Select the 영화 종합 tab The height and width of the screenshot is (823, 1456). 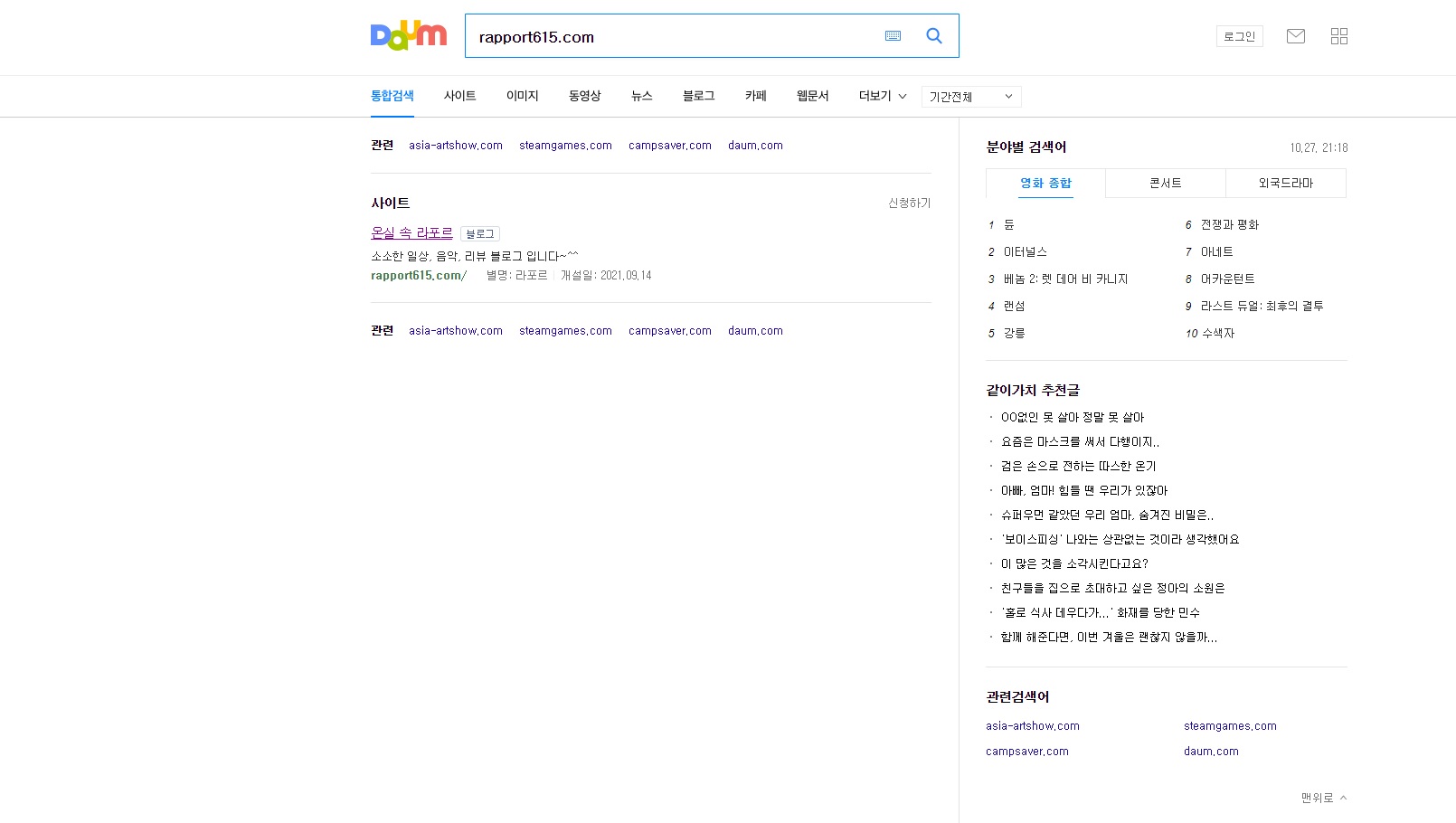click(x=1045, y=183)
